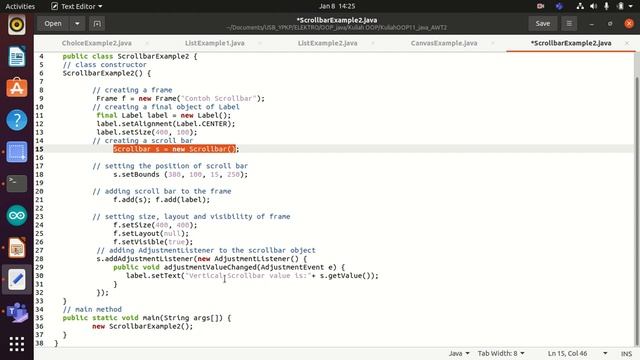Click line 26 f.setVisible(true) code
Image resolution: width=640 pixels, height=360 pixels.
pos(153,242)
